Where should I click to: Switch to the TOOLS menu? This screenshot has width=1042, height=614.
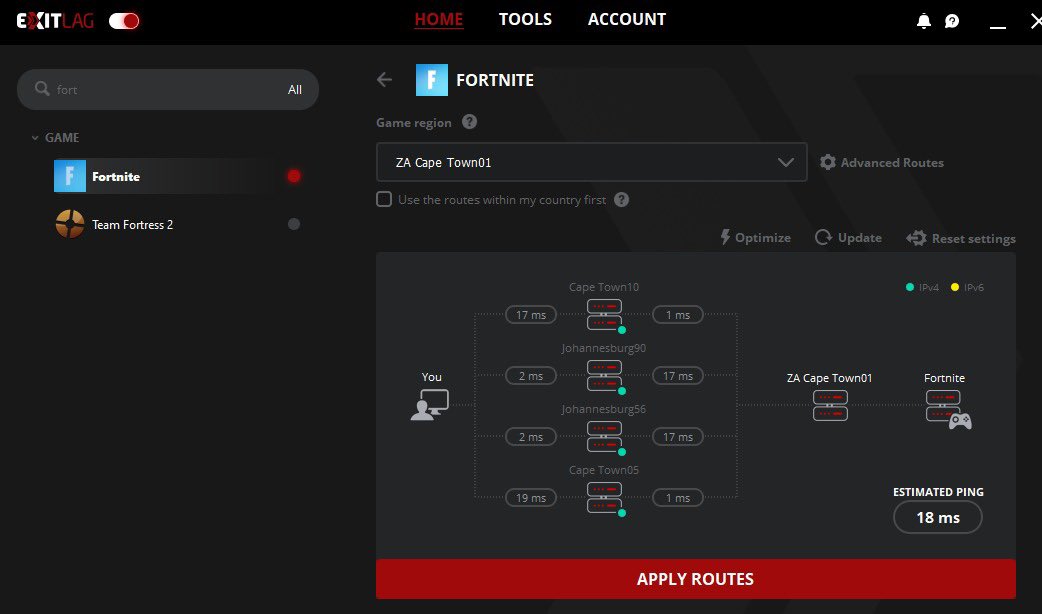pyautogui.click(x=525, y=19)
